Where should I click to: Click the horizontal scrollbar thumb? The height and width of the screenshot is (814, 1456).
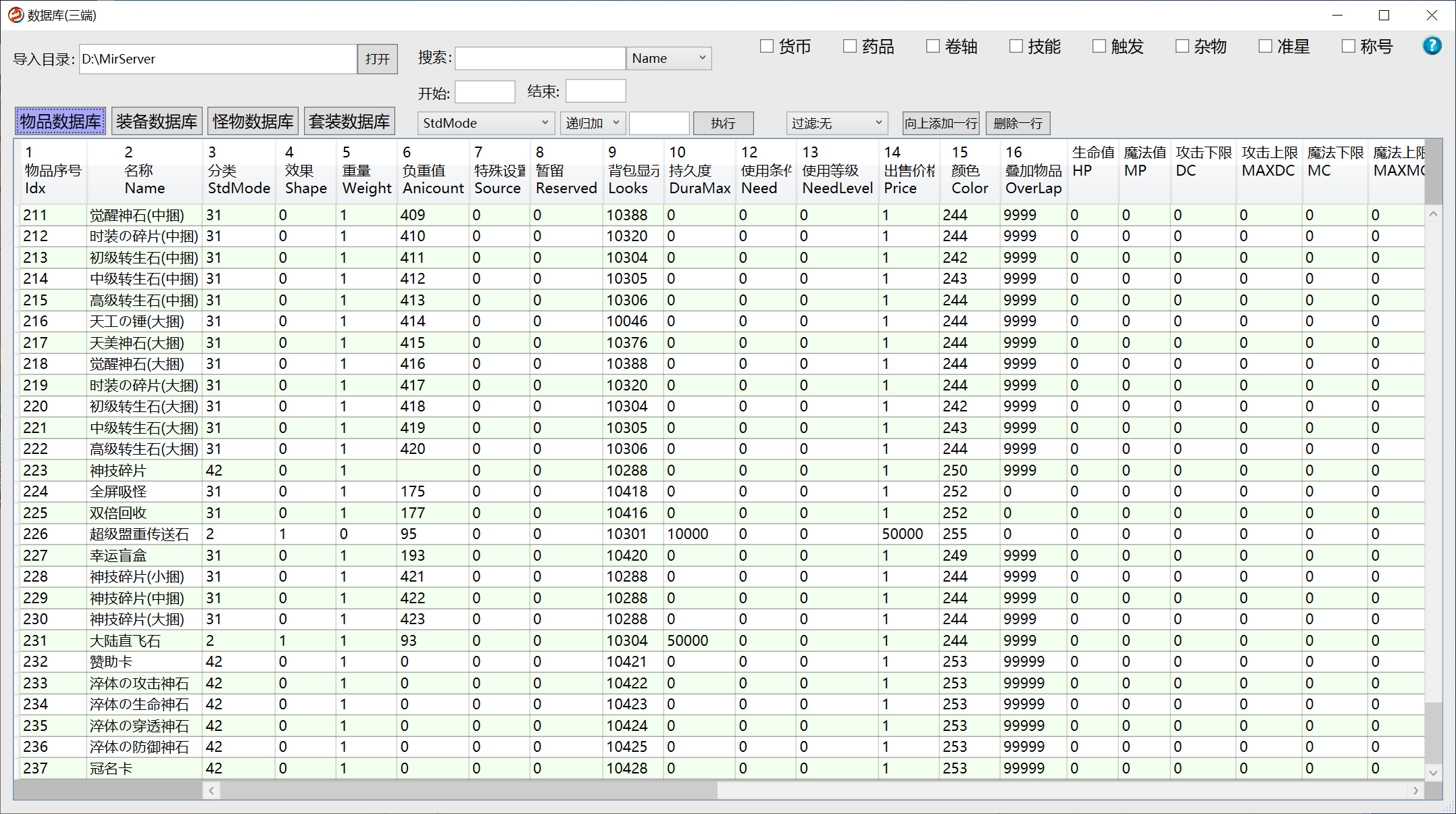coord(469,790)
